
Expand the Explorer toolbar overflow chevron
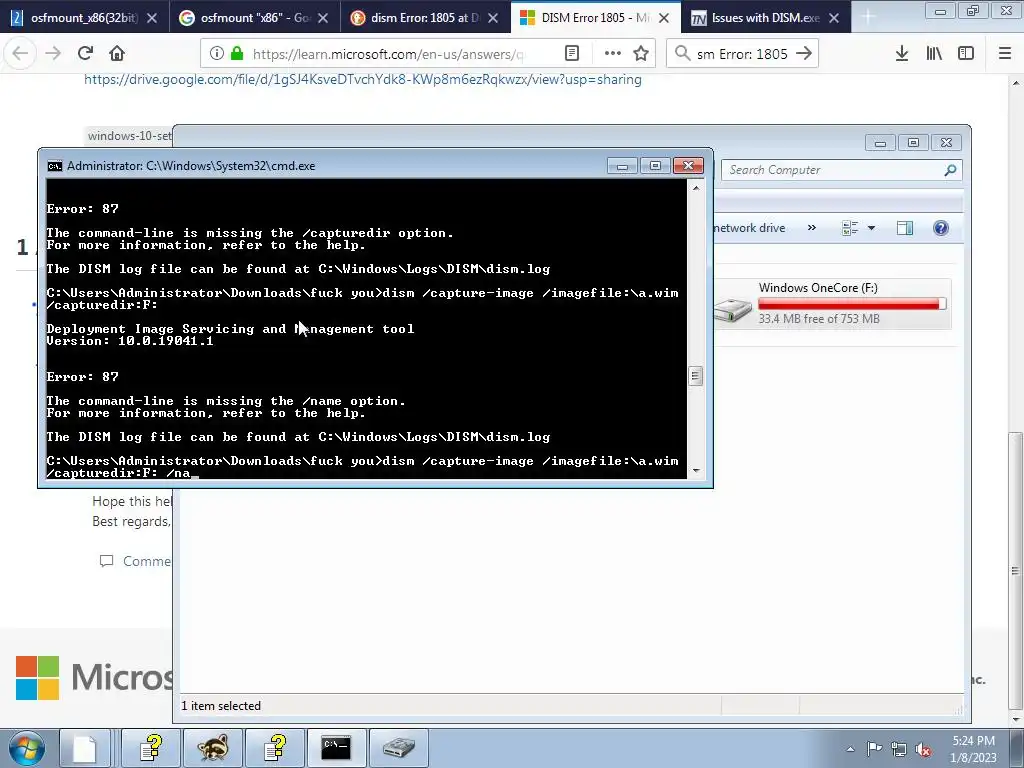812,228
